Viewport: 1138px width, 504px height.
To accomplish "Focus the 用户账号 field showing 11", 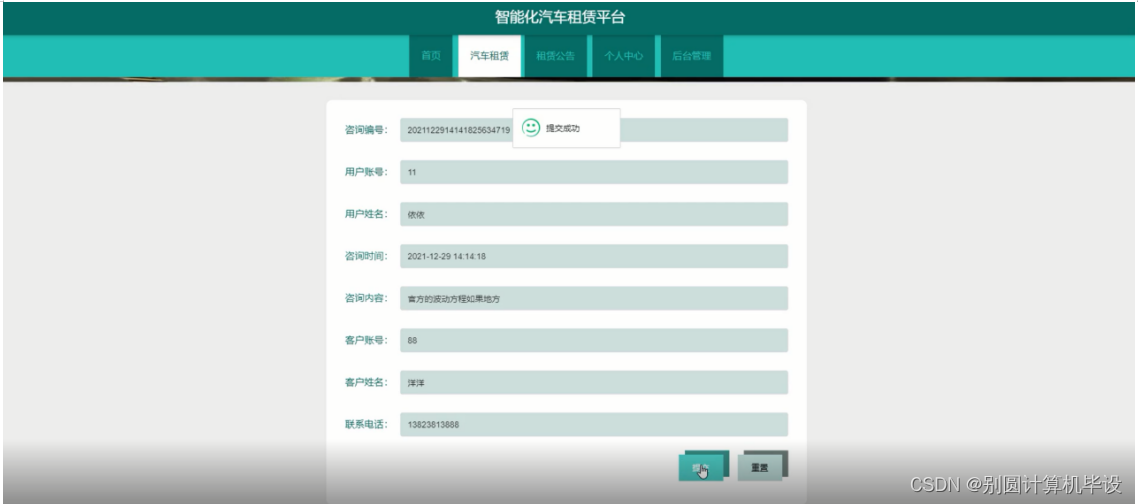I will 594,172.
